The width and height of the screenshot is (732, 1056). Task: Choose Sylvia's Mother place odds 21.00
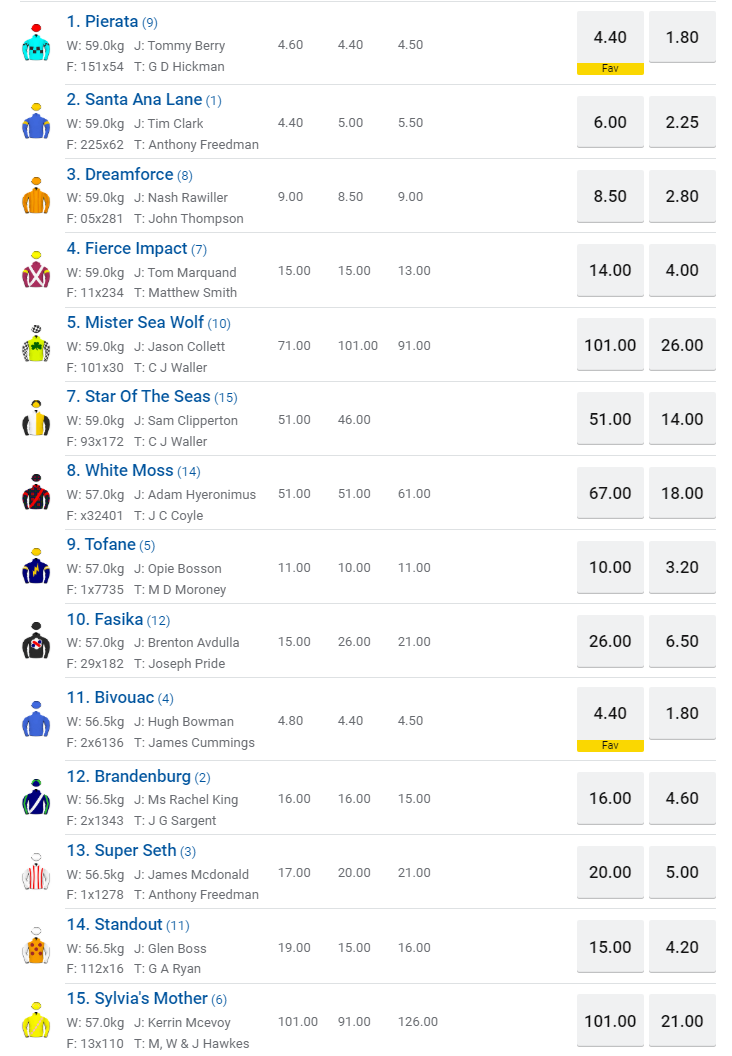tap(682, 1021)
